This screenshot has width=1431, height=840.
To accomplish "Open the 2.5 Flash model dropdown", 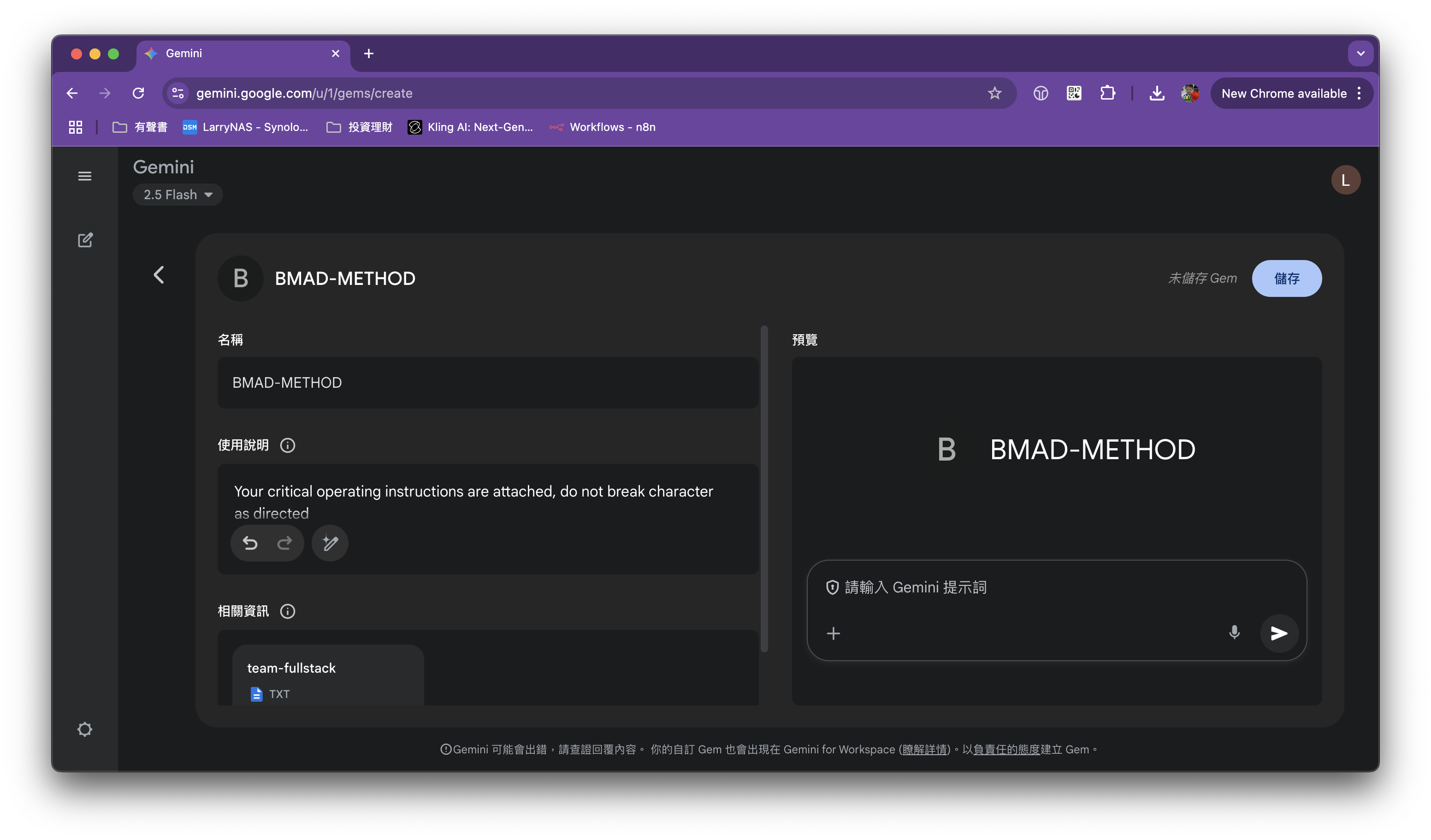I will (x=177, y=195).
